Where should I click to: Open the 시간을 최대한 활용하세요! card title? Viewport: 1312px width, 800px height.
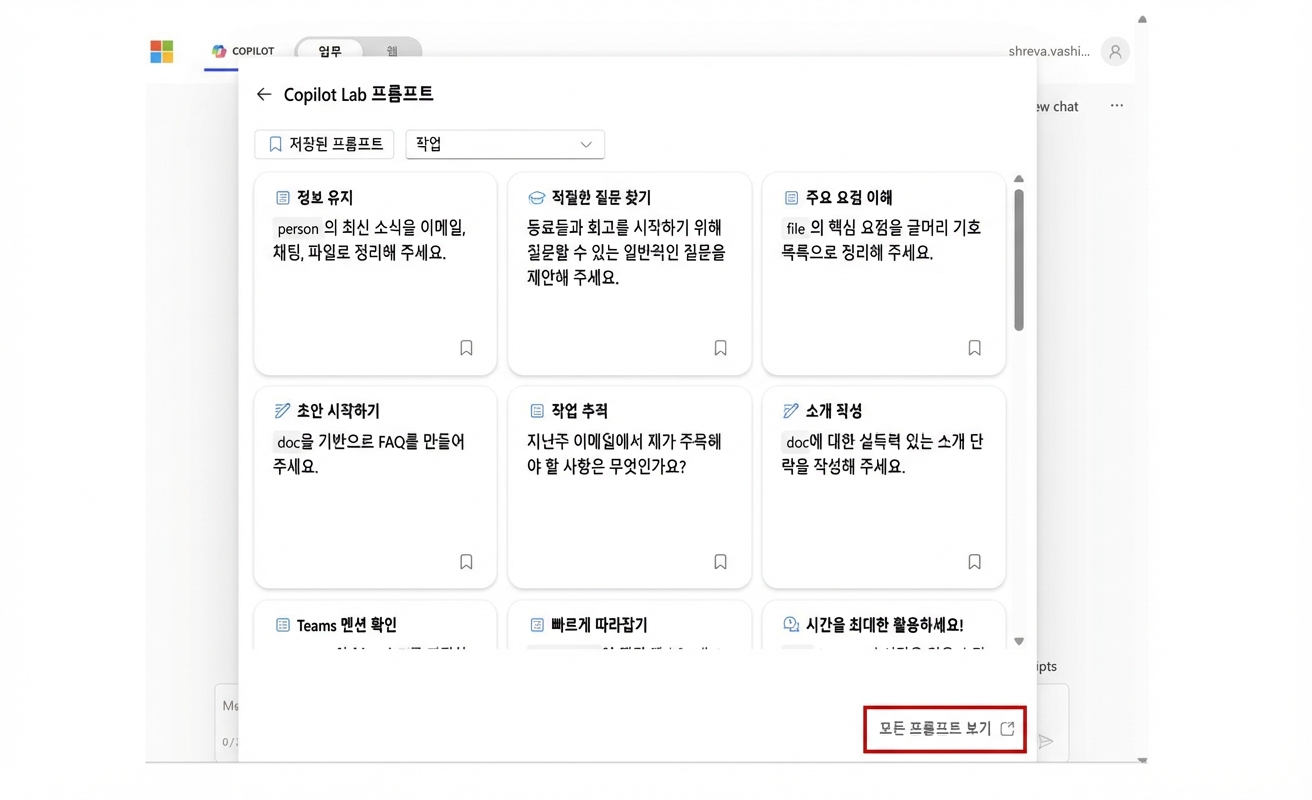(884, 625)
